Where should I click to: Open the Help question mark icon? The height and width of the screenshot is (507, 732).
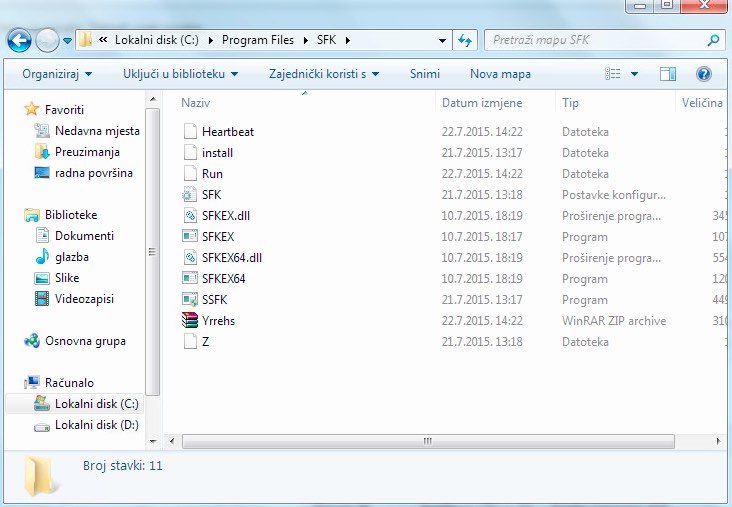[703, 74]
